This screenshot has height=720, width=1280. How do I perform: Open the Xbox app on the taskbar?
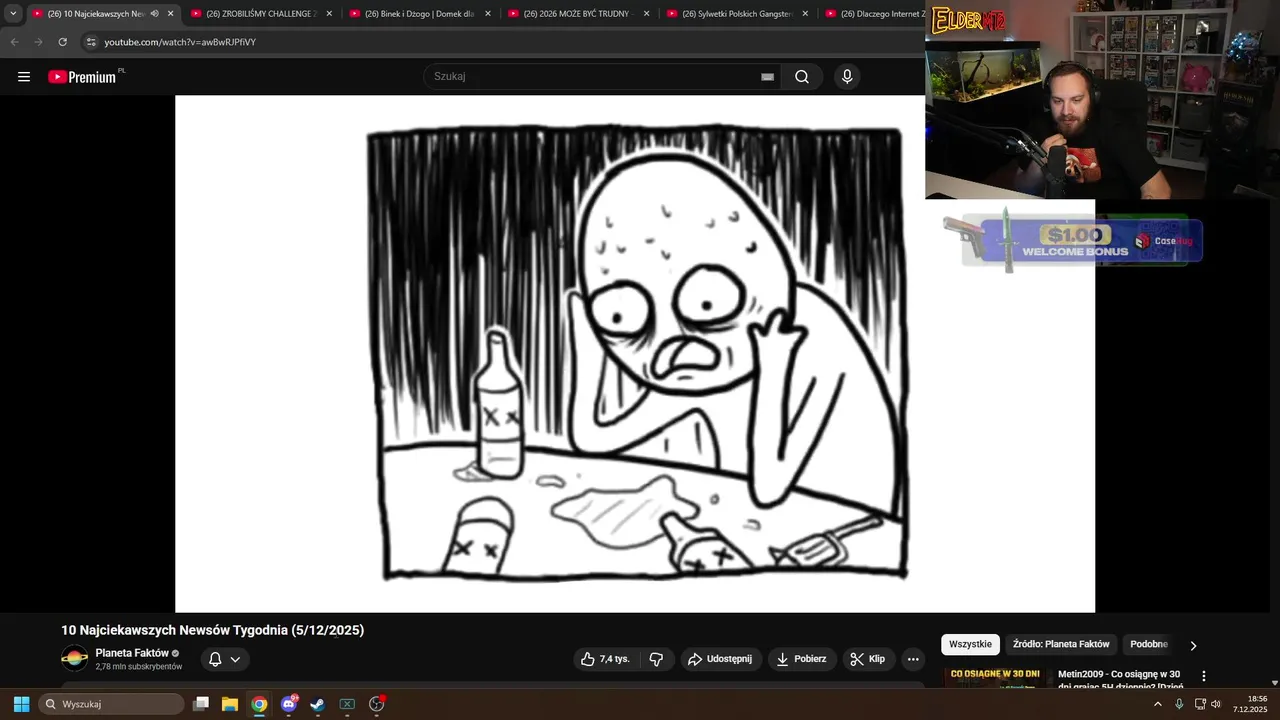click(x=347, y=704)
